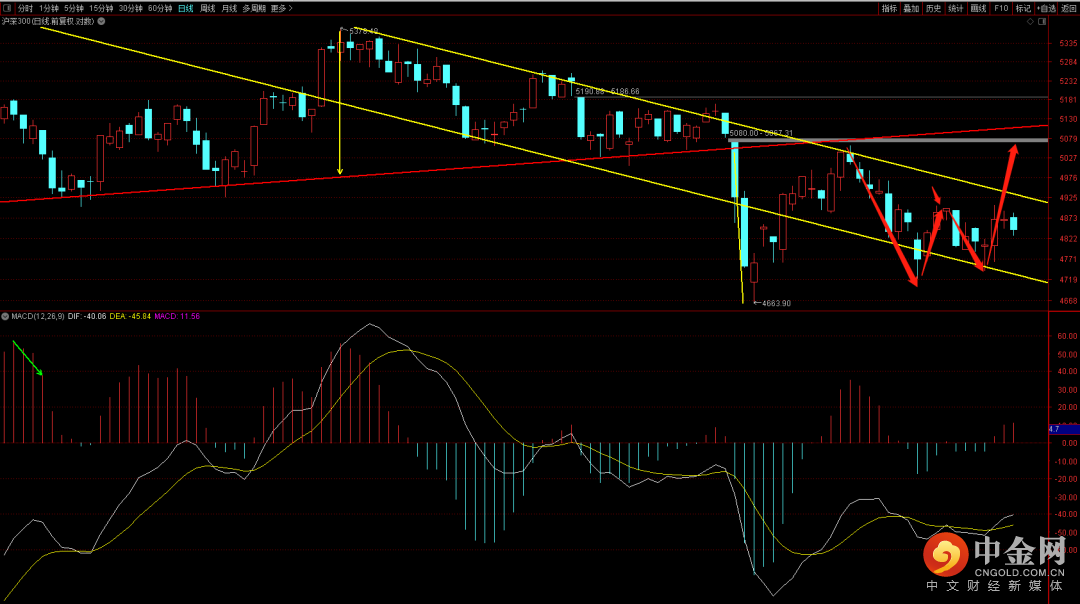1080x604 pixels.
Task: Click the 返回 back button
Action: [1069, 8]
